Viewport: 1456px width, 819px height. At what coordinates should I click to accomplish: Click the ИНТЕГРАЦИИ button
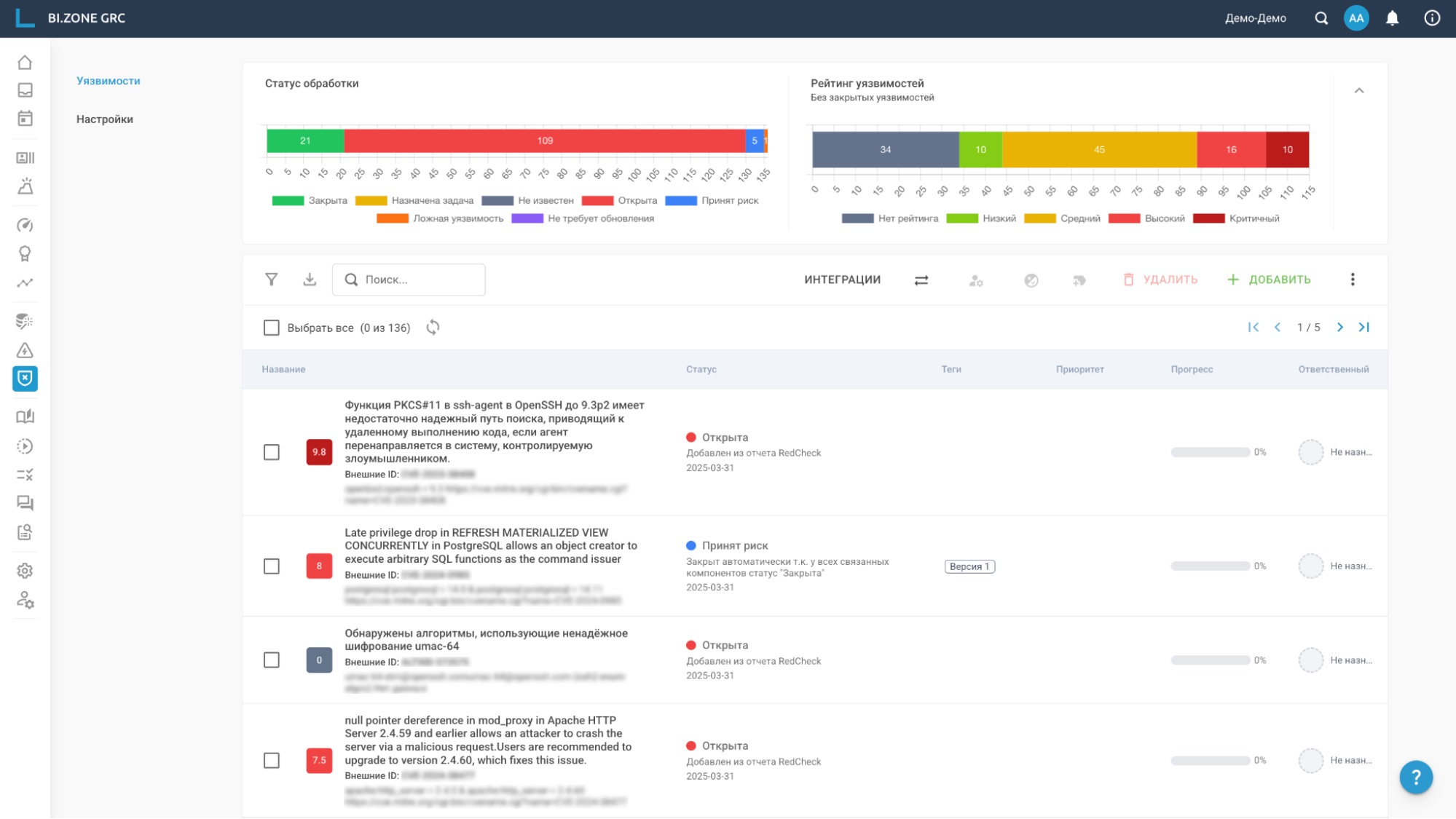coord(842,280)
